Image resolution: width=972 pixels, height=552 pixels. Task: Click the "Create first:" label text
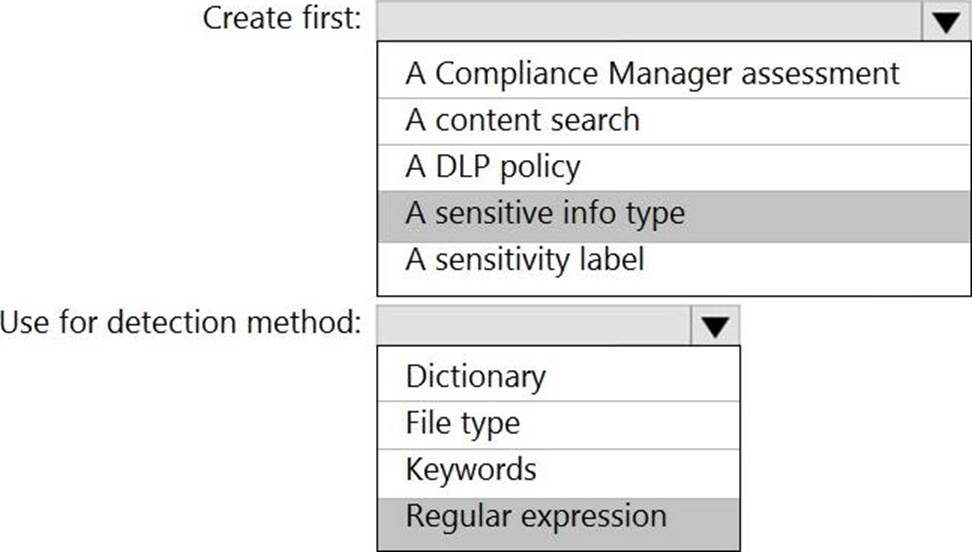tap(283, 19)
